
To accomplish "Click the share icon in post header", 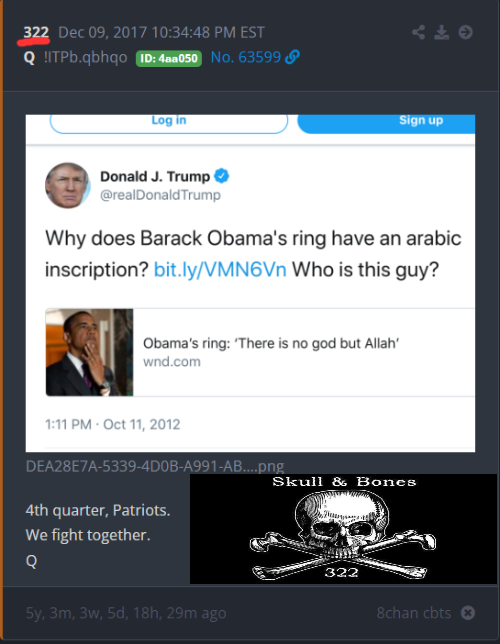I will tap(418, 32).
